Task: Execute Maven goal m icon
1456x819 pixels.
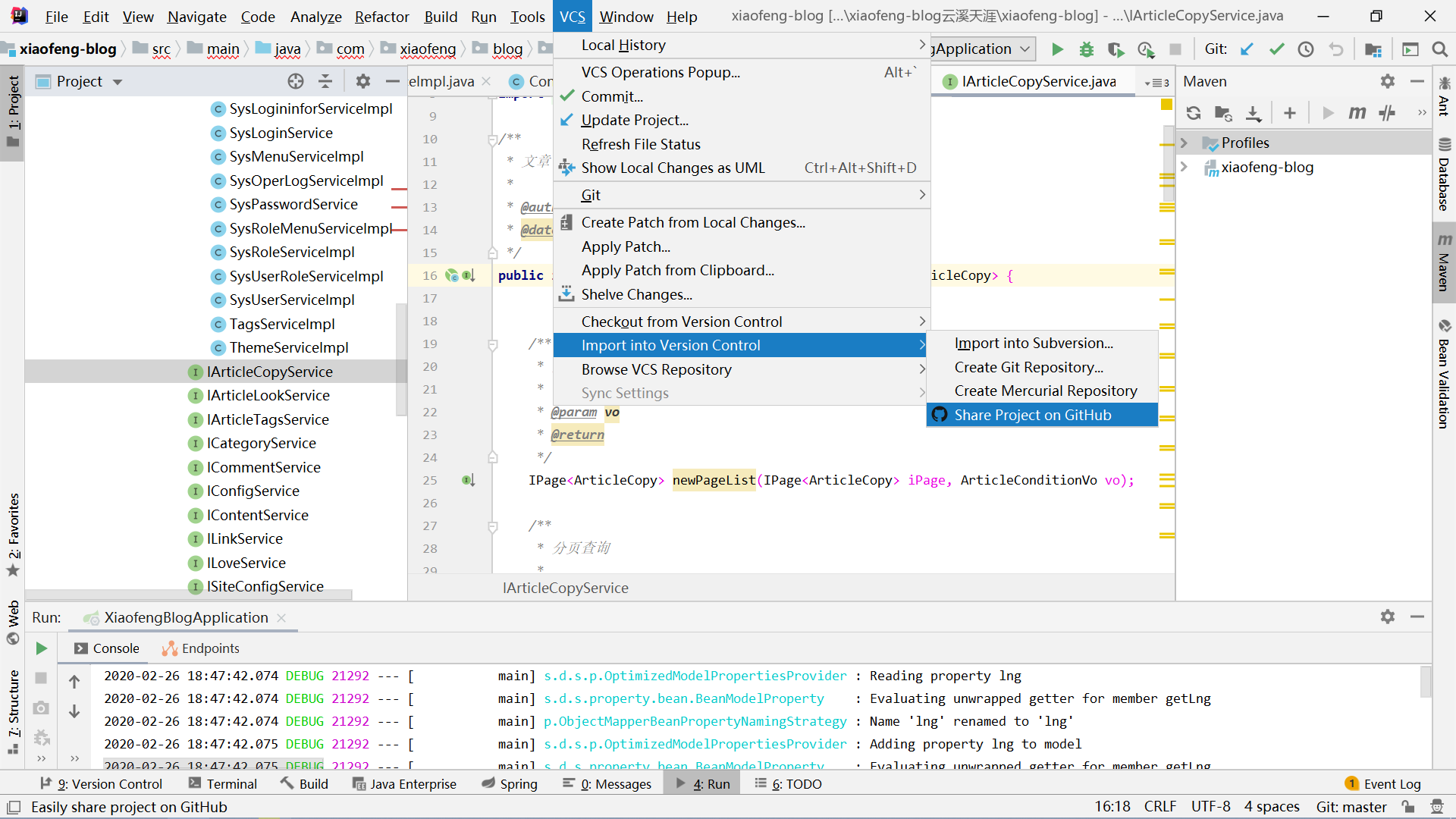Action: tap(1357, 113)
